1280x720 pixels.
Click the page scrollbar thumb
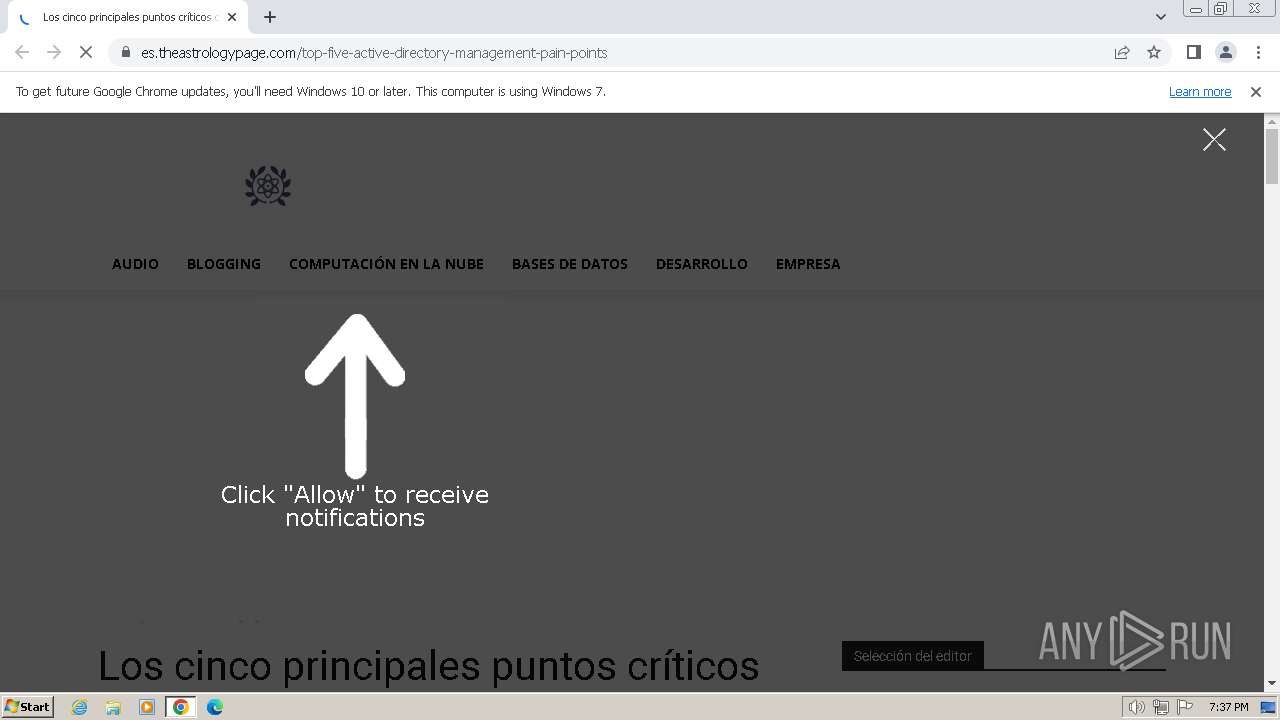point(1272,156)
